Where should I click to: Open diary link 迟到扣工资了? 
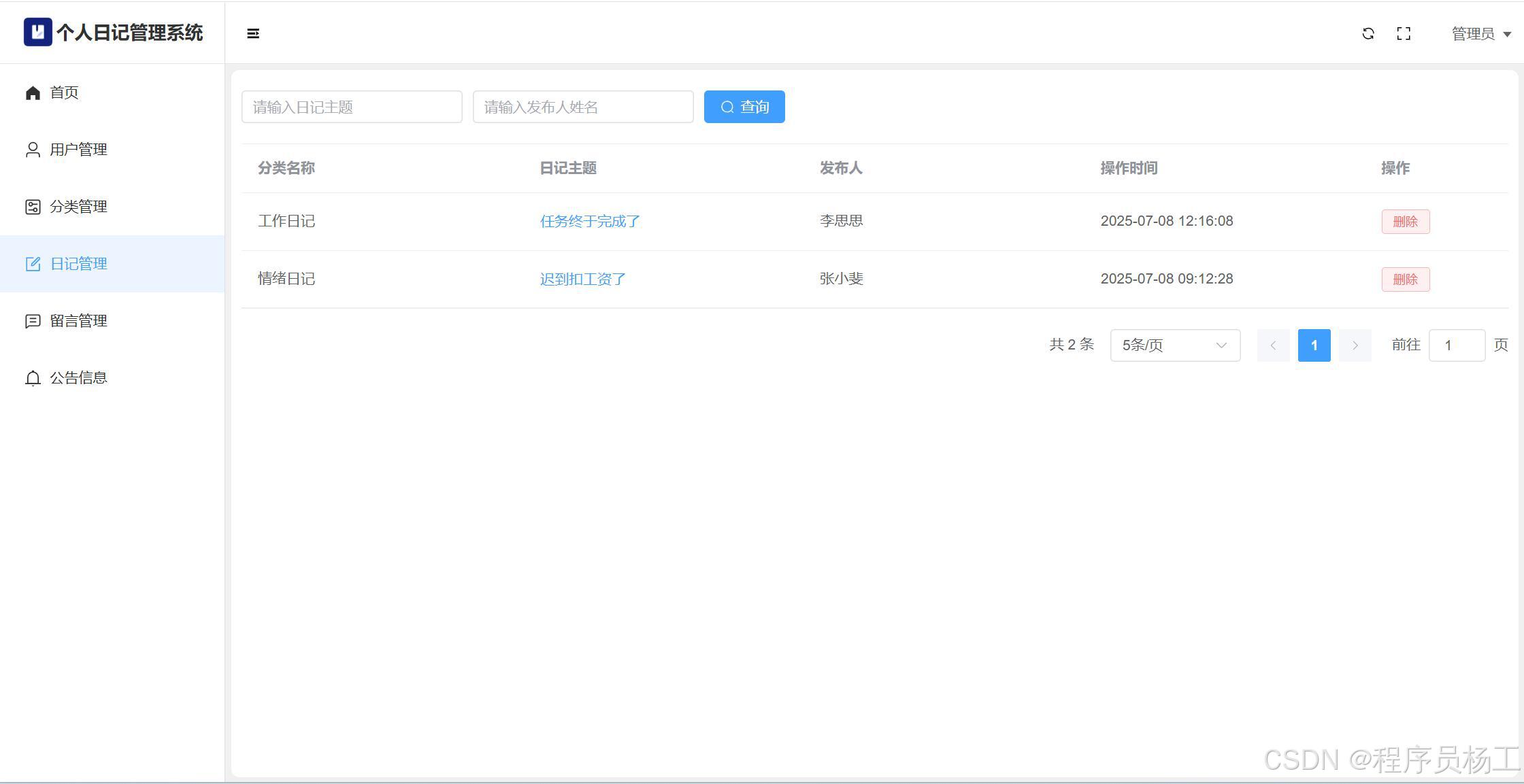pyautogui.click(x=582, y=279)
